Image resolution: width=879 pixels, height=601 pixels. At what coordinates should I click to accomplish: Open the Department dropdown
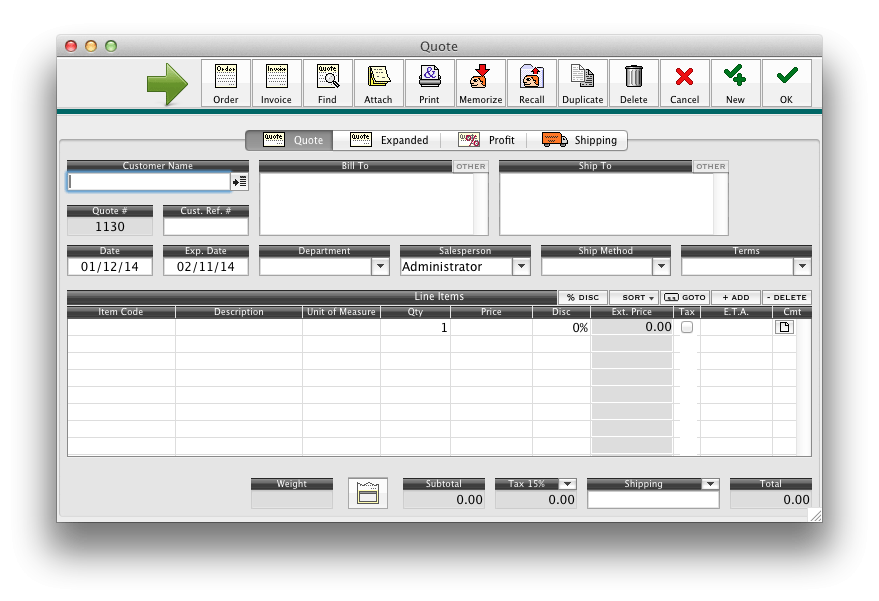click(381, 266)
